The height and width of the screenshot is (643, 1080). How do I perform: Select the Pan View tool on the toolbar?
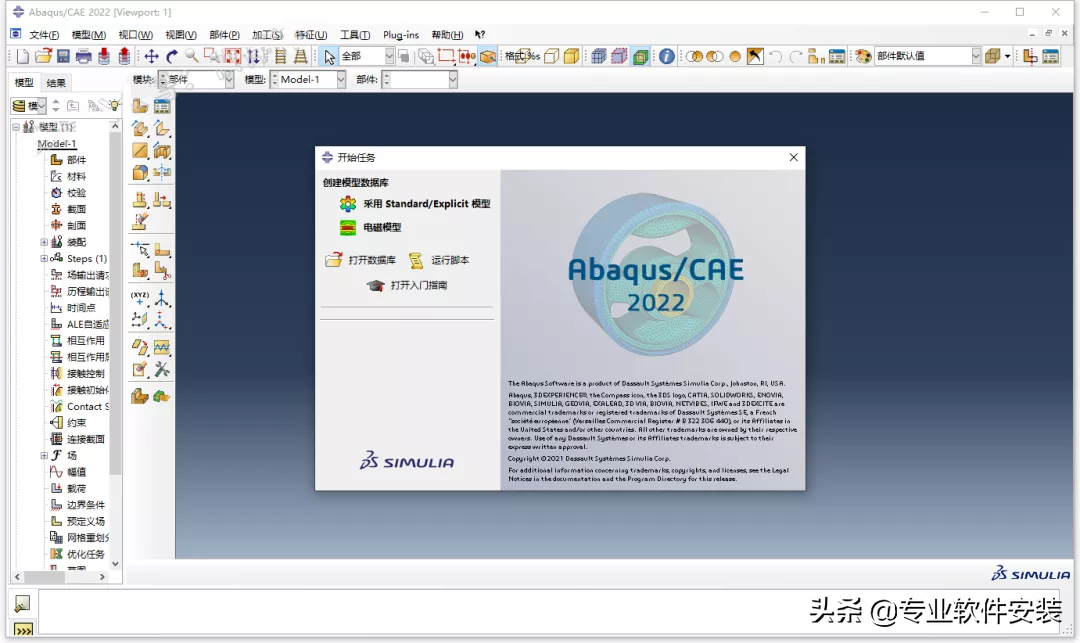pos(153,57)
